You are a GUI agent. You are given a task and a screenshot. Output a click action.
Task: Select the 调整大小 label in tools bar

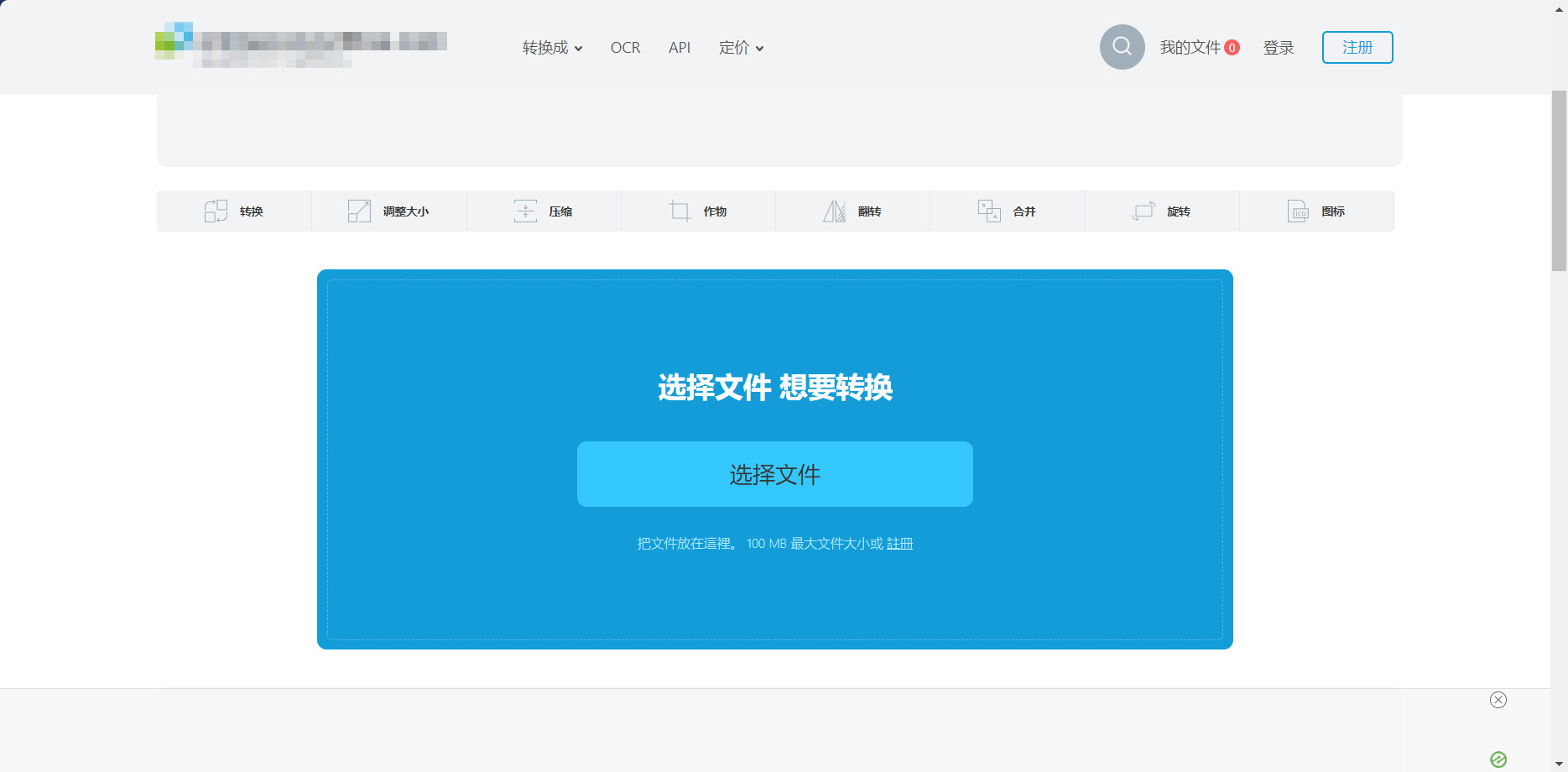406,211
